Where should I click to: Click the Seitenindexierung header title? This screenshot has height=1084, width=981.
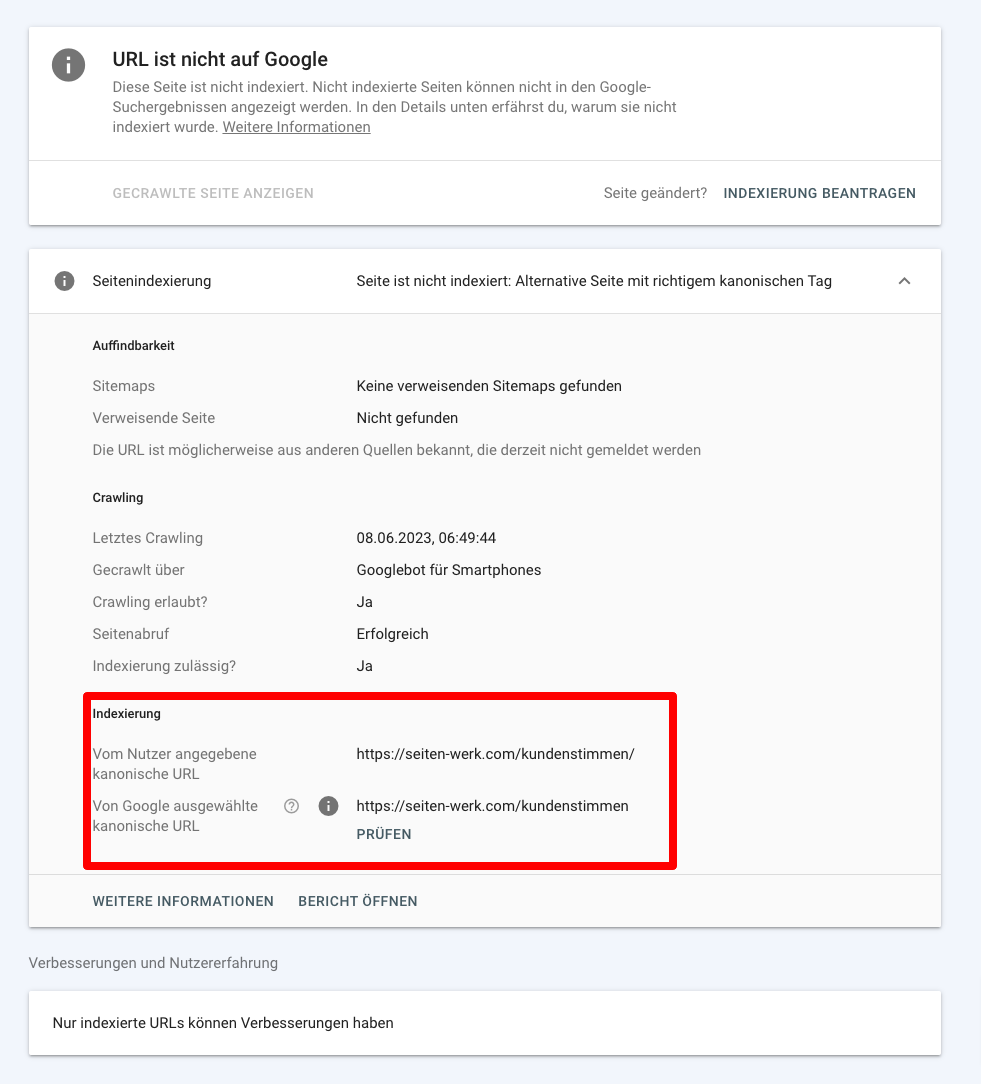[x=152, y=281]
